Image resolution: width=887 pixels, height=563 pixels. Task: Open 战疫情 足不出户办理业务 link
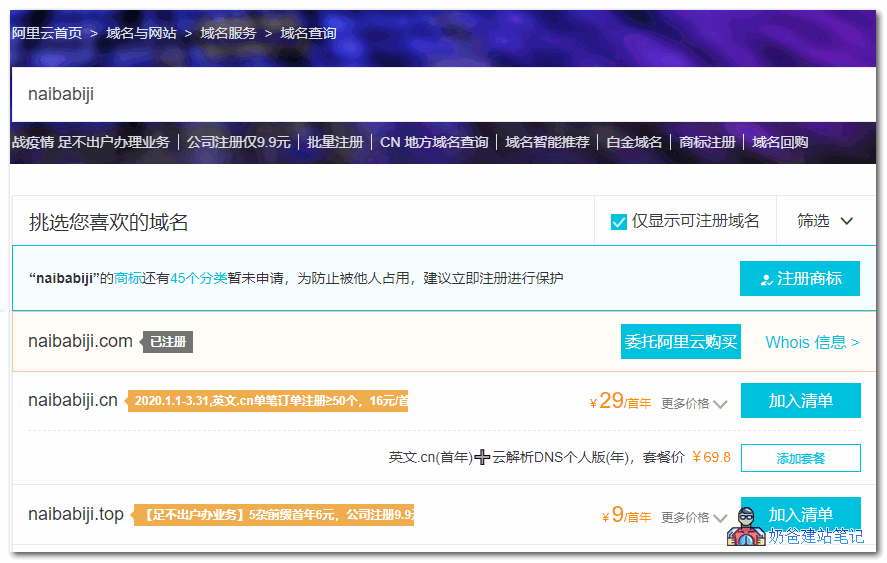91,142
